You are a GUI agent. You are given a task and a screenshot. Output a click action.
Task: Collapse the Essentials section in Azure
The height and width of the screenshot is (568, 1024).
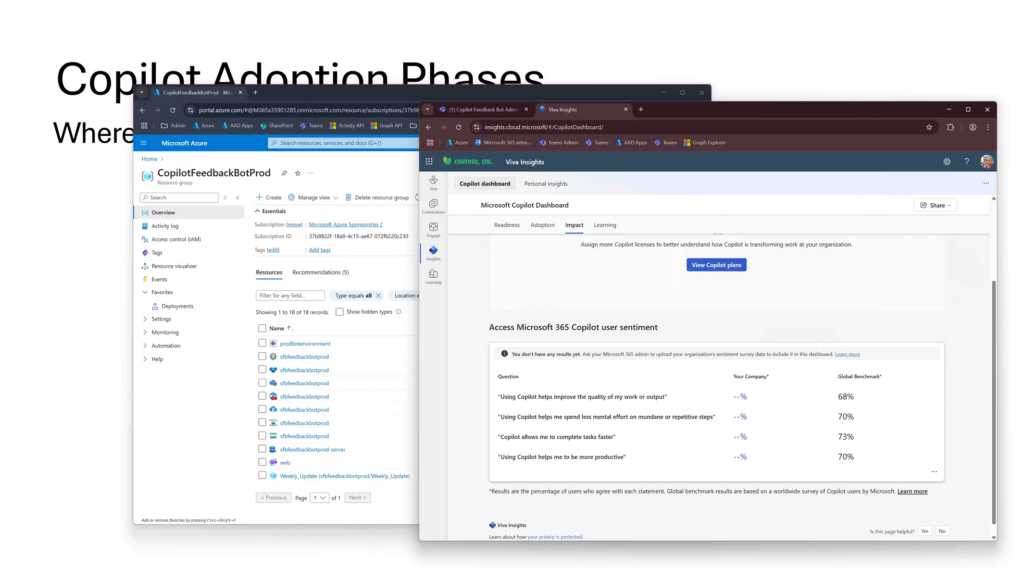(257, 212)
